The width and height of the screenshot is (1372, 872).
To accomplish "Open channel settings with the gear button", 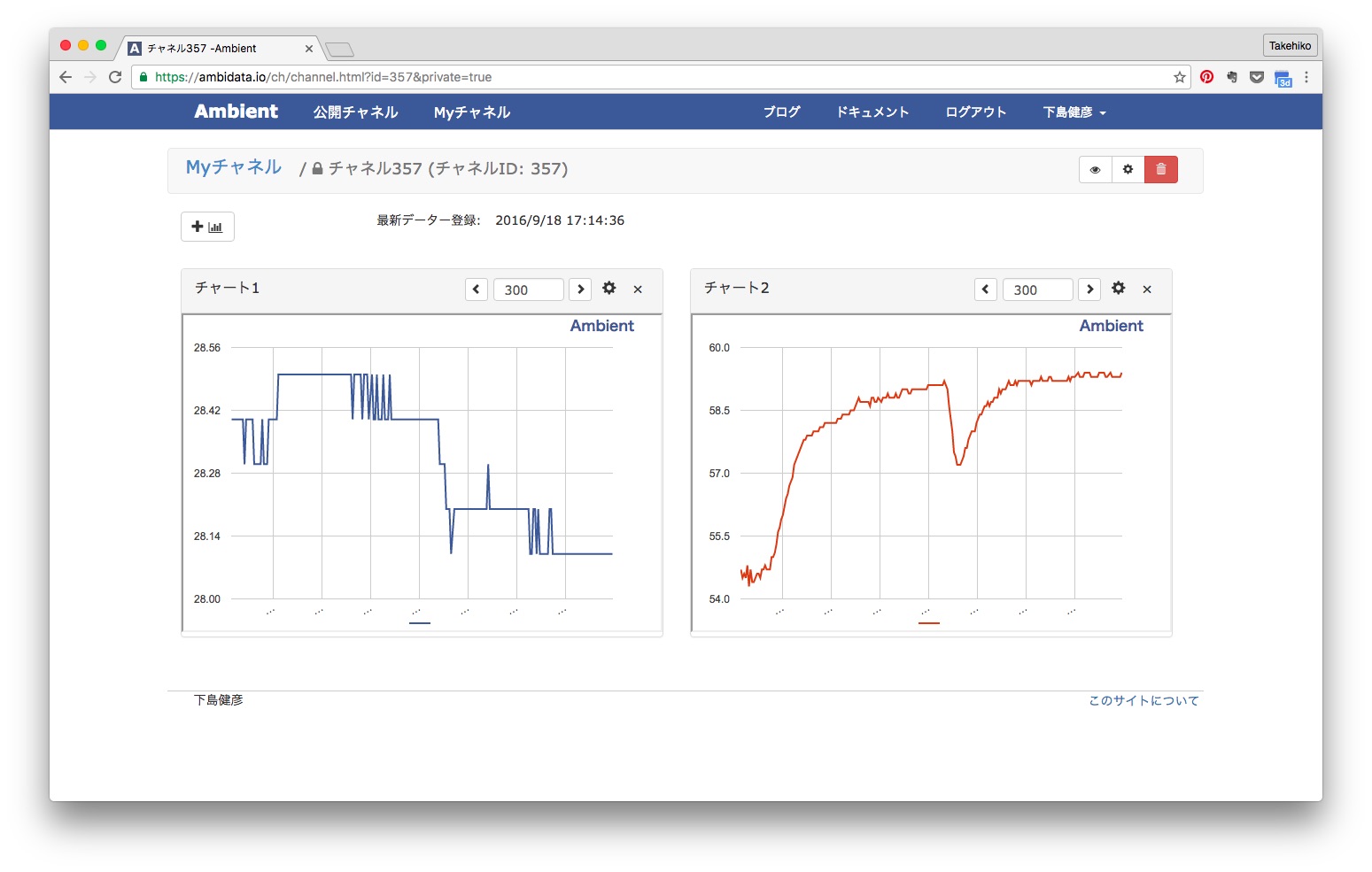I will (x=1128, y=169).
